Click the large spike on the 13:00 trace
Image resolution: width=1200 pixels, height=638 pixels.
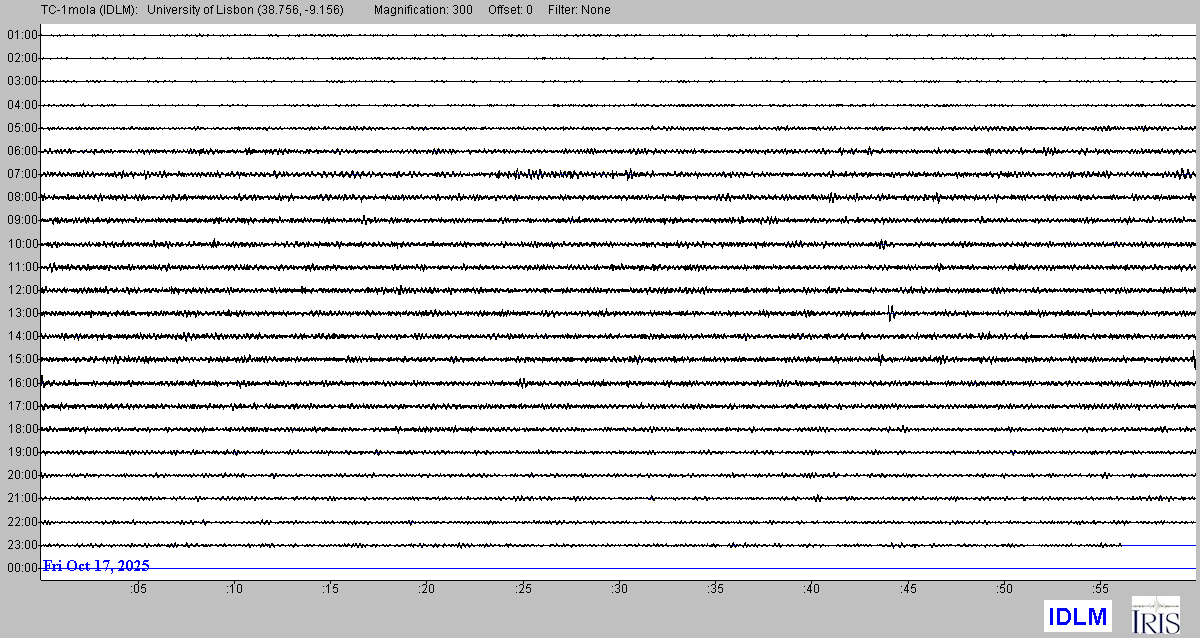tap(890, 313)
